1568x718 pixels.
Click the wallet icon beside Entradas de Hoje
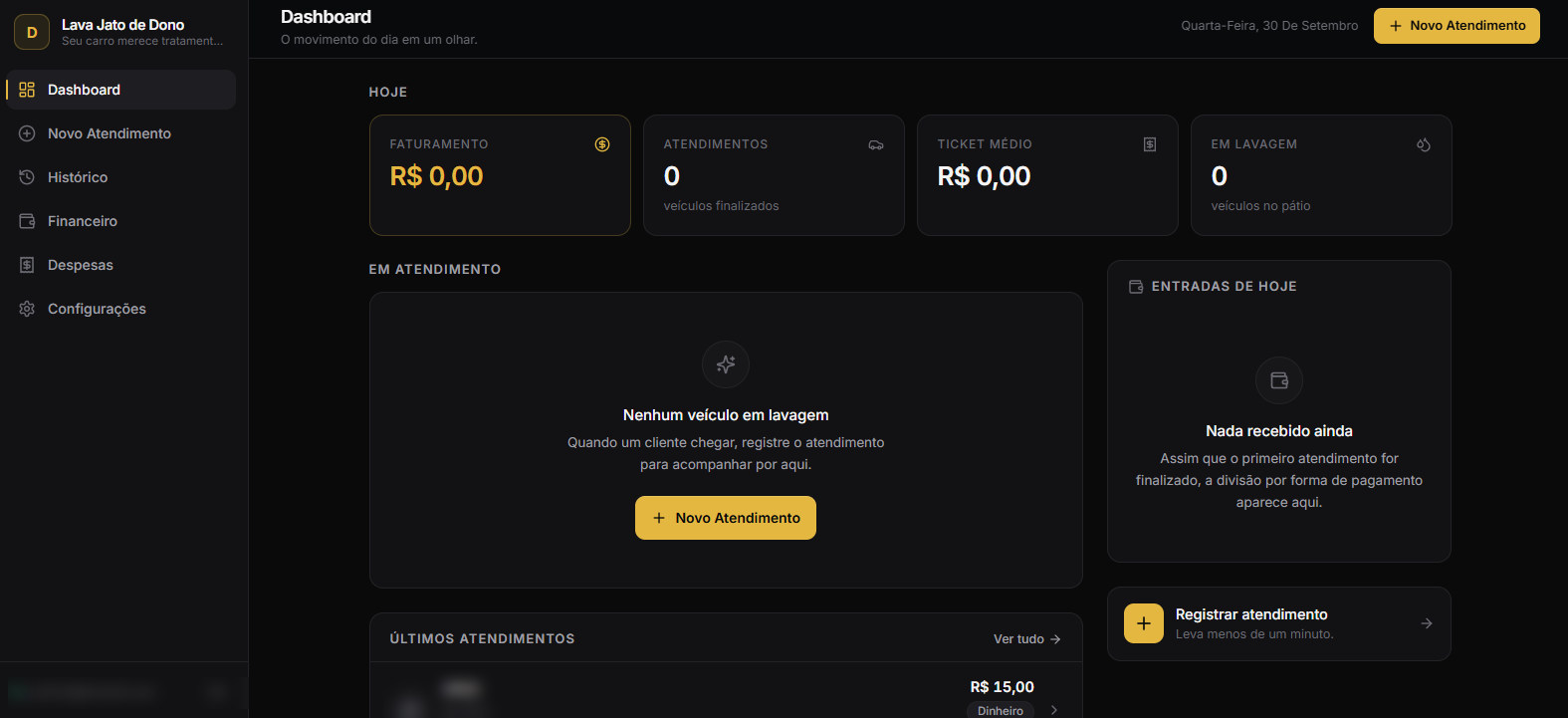(x=1136, y=287)
